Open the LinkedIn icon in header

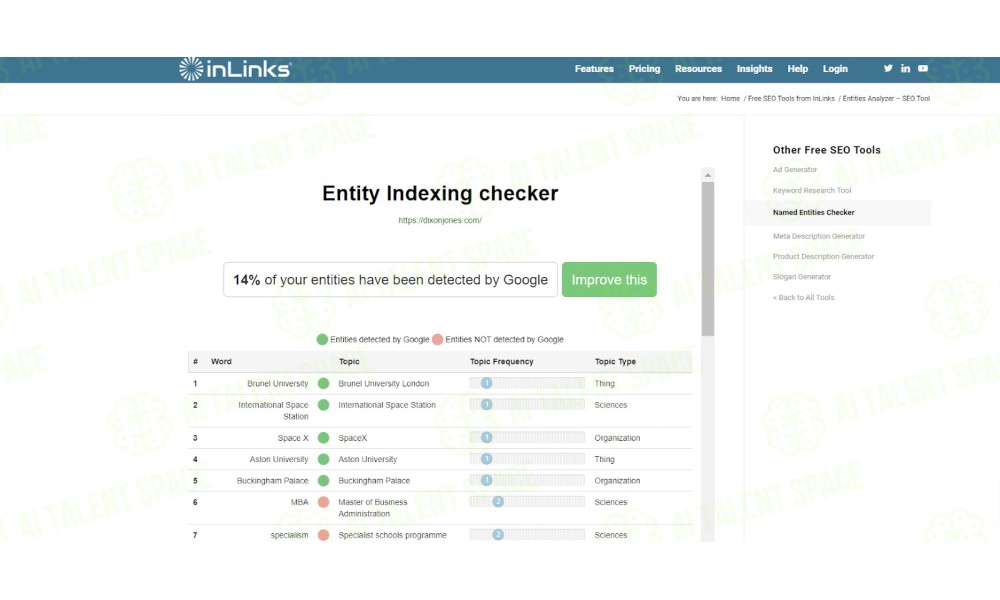click(x=905, y=68)
